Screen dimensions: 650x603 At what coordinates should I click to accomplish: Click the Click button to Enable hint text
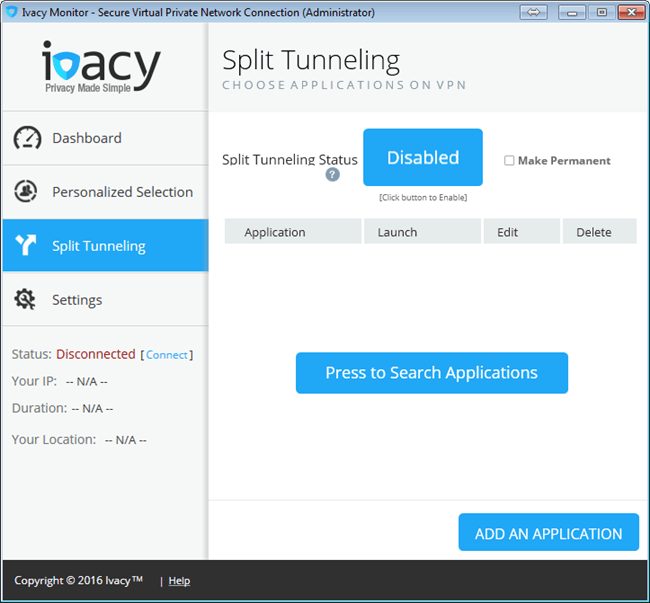(423, 197)
